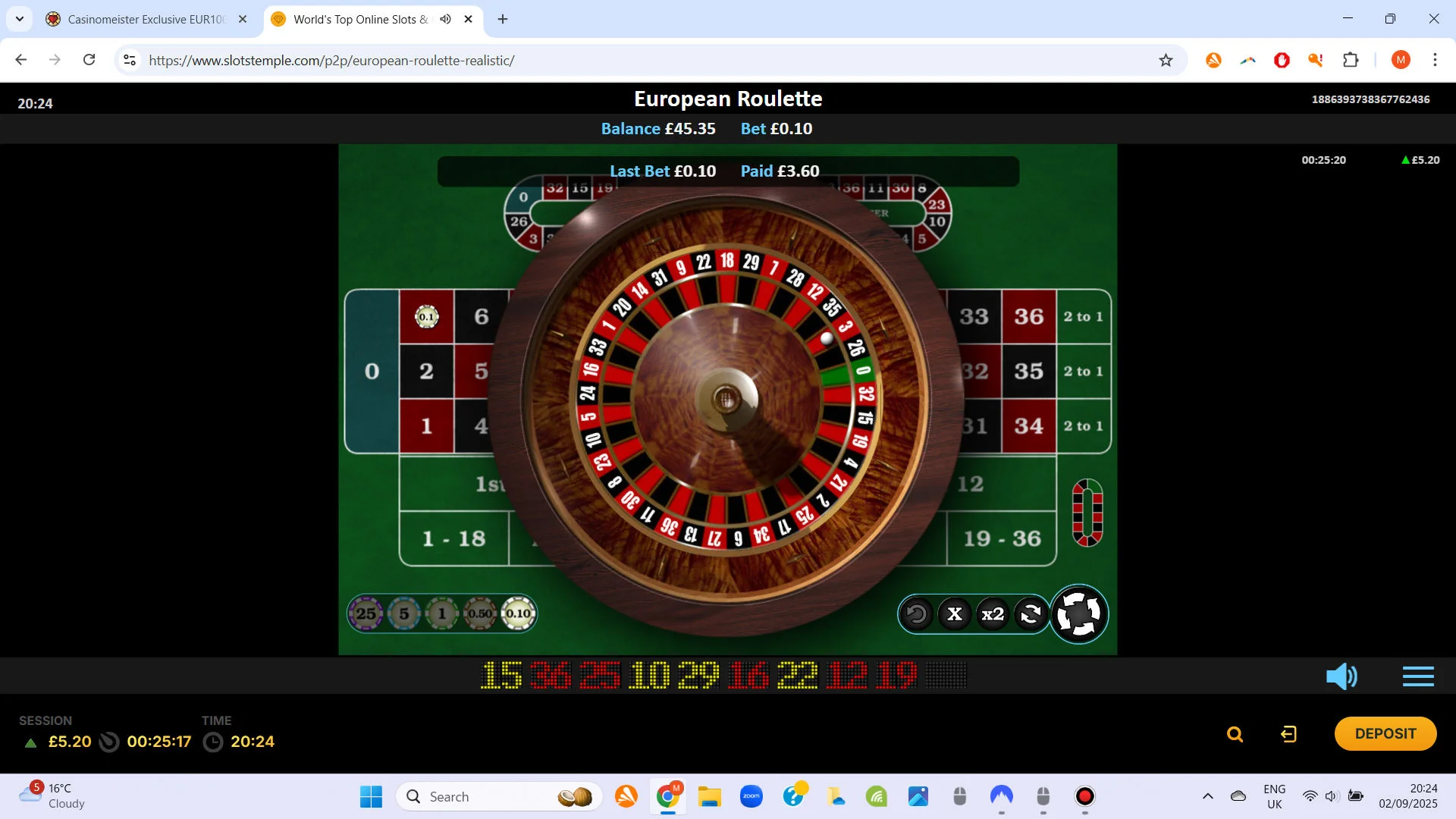Select the 0.50 value chip
The height and width of the screenshot is (819, 1456).
tap(480, 613)
